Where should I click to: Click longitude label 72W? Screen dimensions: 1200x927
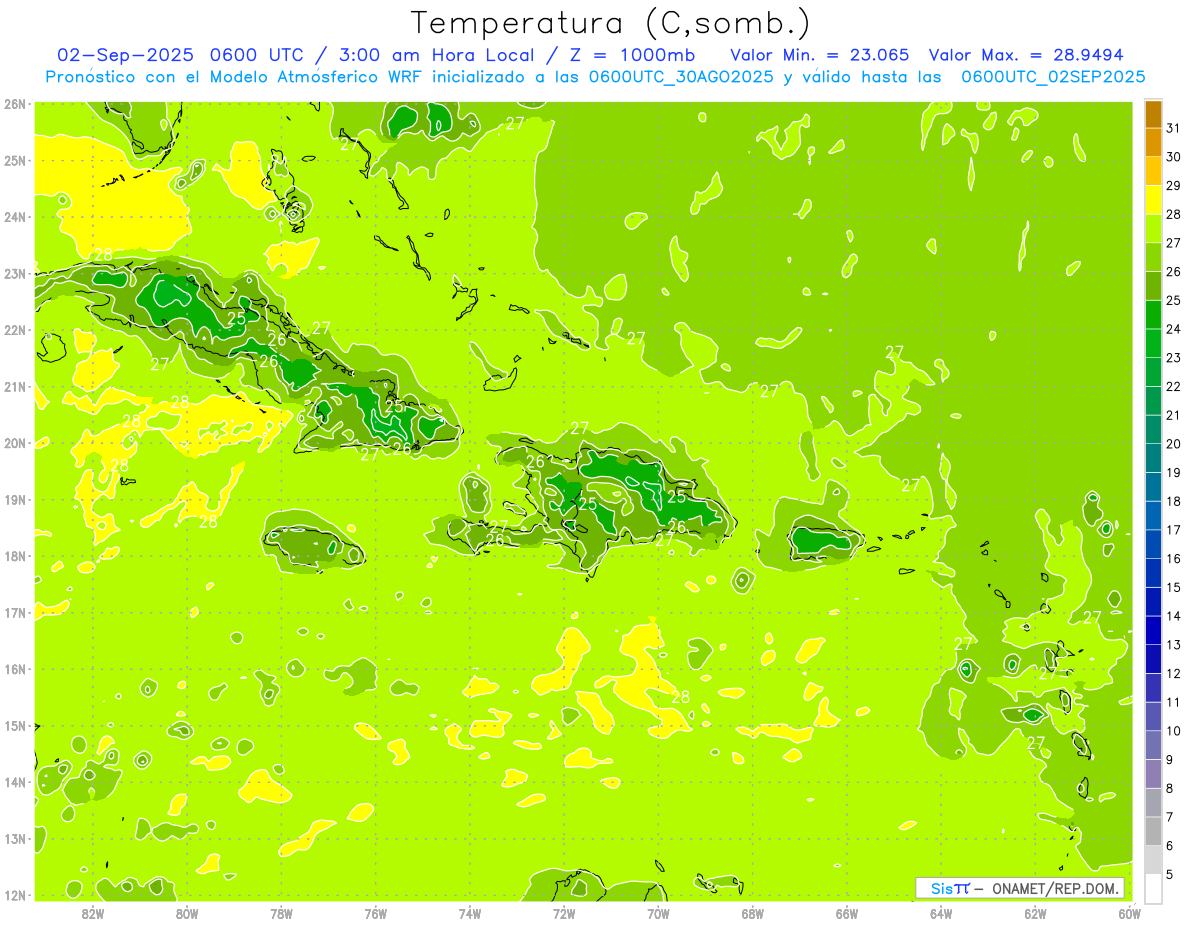pos(564,913)
